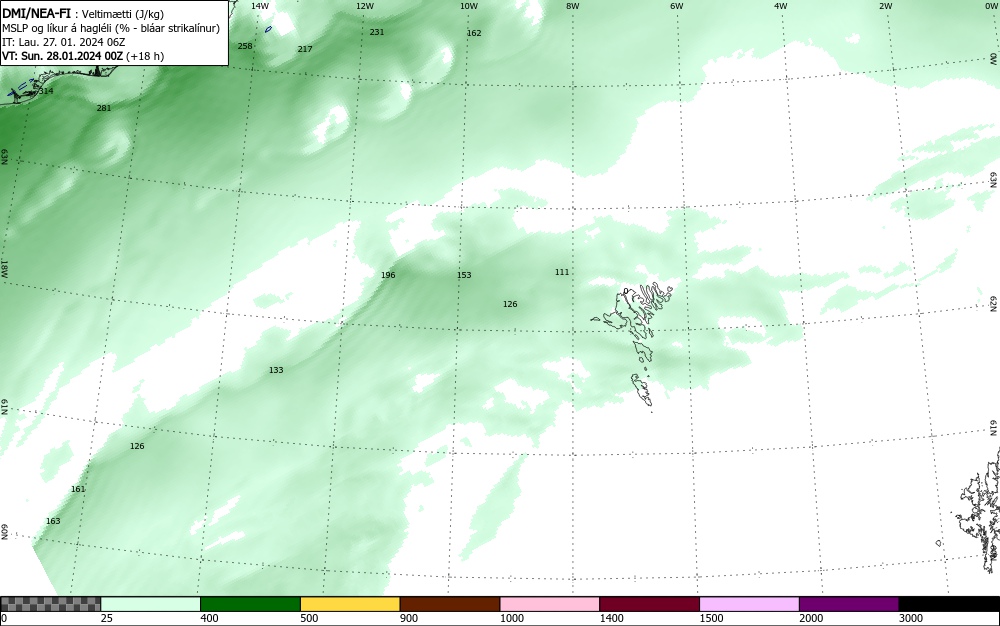This screenshot has width=1000, height=626.
Task: Click the 8W longitude label
Action: click(573, 6)
